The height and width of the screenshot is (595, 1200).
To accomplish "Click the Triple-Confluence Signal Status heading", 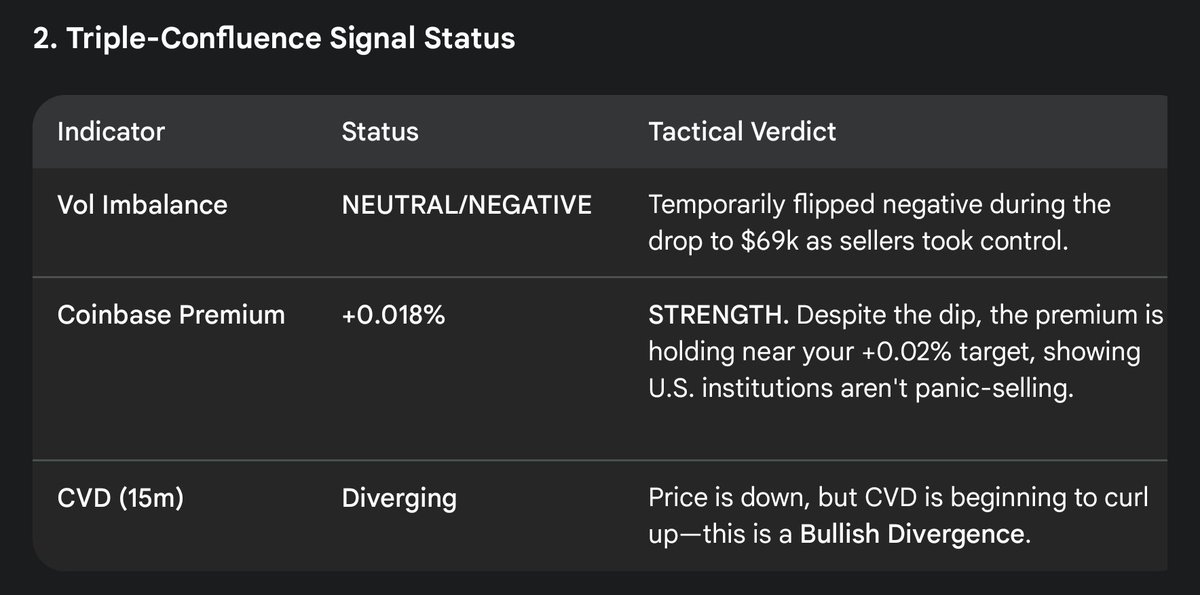I will [x=274, y=39].
